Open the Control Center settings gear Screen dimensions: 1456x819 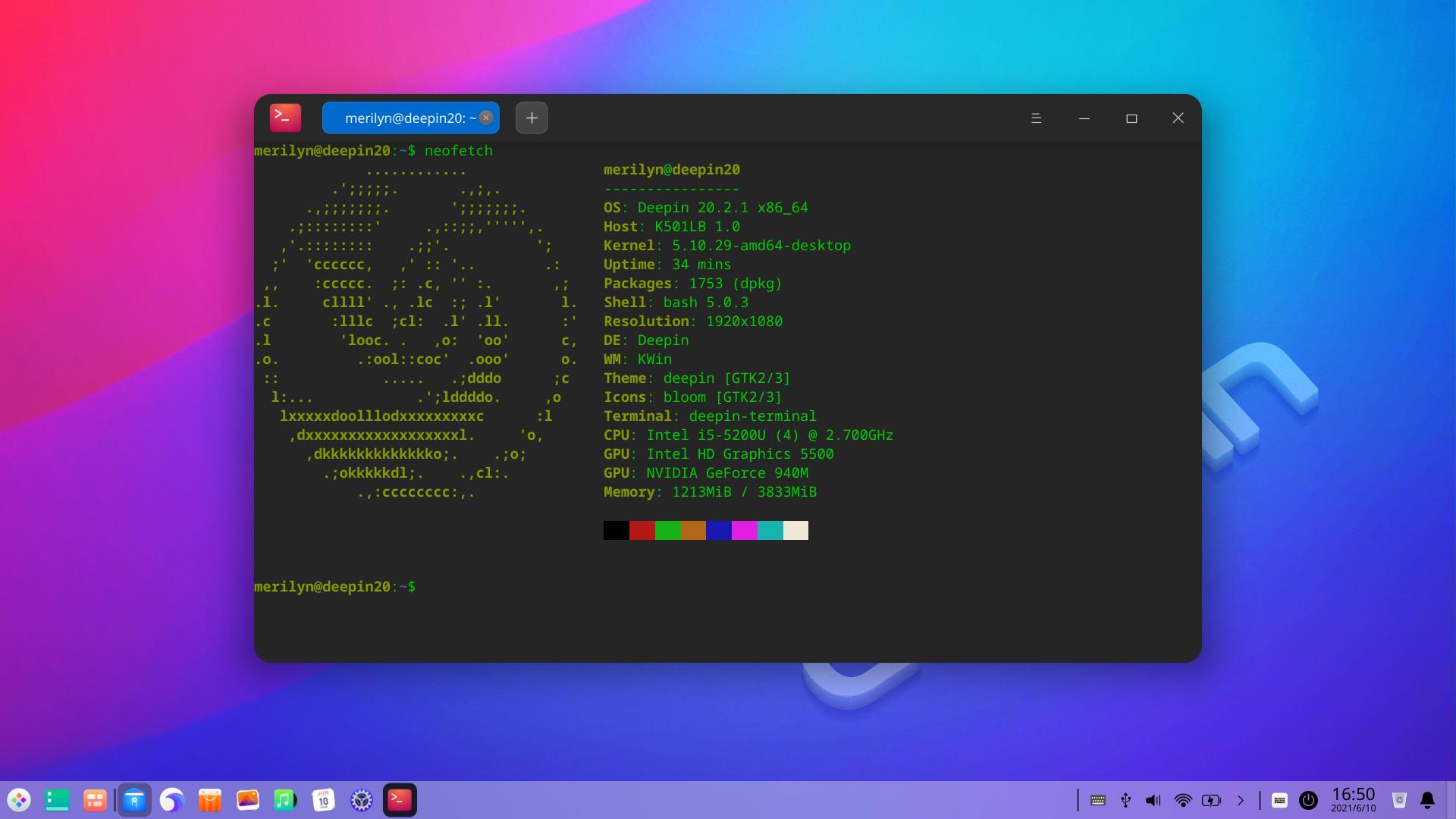click(362, 800)
